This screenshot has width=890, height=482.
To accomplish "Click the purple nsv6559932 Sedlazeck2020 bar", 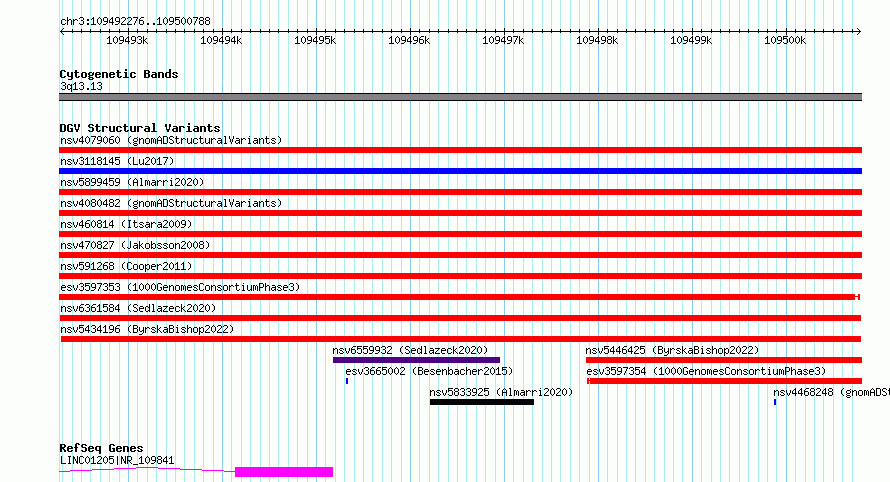I will (x=416, y=360).
